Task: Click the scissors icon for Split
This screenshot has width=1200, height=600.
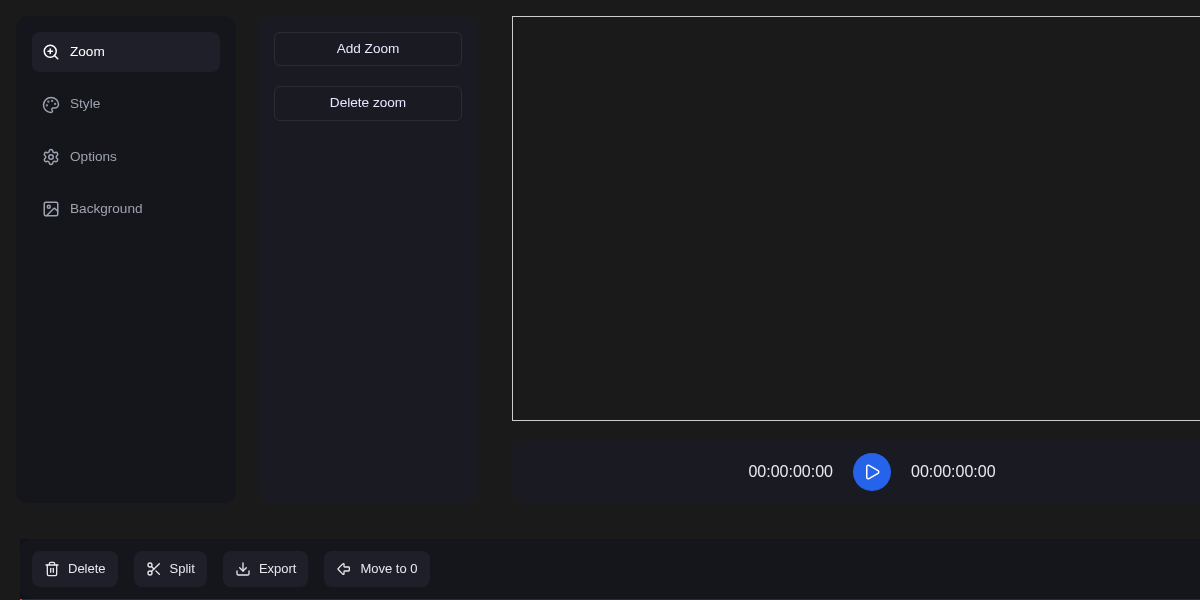Action: [x=154, y=569]
